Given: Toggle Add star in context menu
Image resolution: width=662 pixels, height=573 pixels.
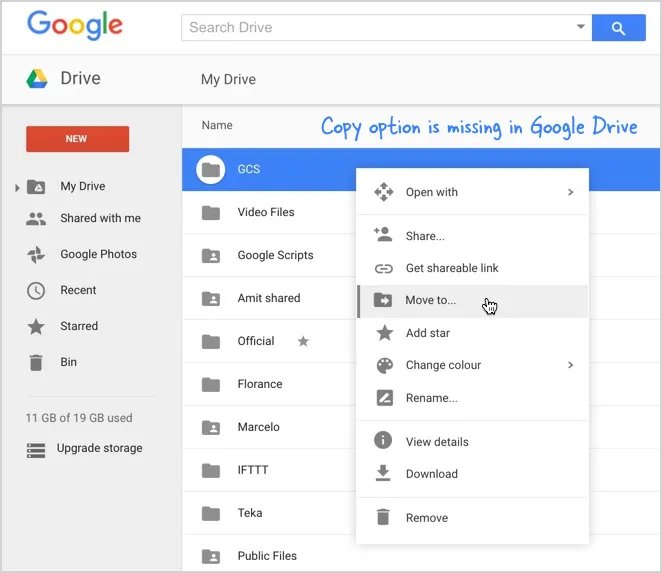Looking at the screenshot, I should (x=428, y=333).
